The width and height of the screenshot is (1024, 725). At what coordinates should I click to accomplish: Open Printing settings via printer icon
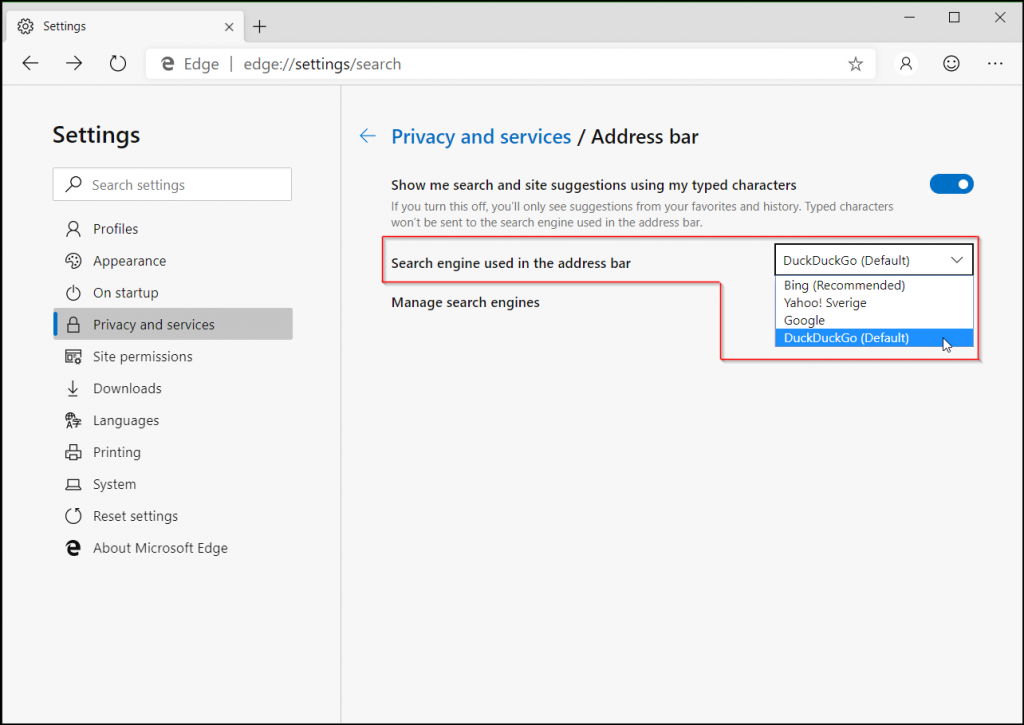[x=72, y=452]
